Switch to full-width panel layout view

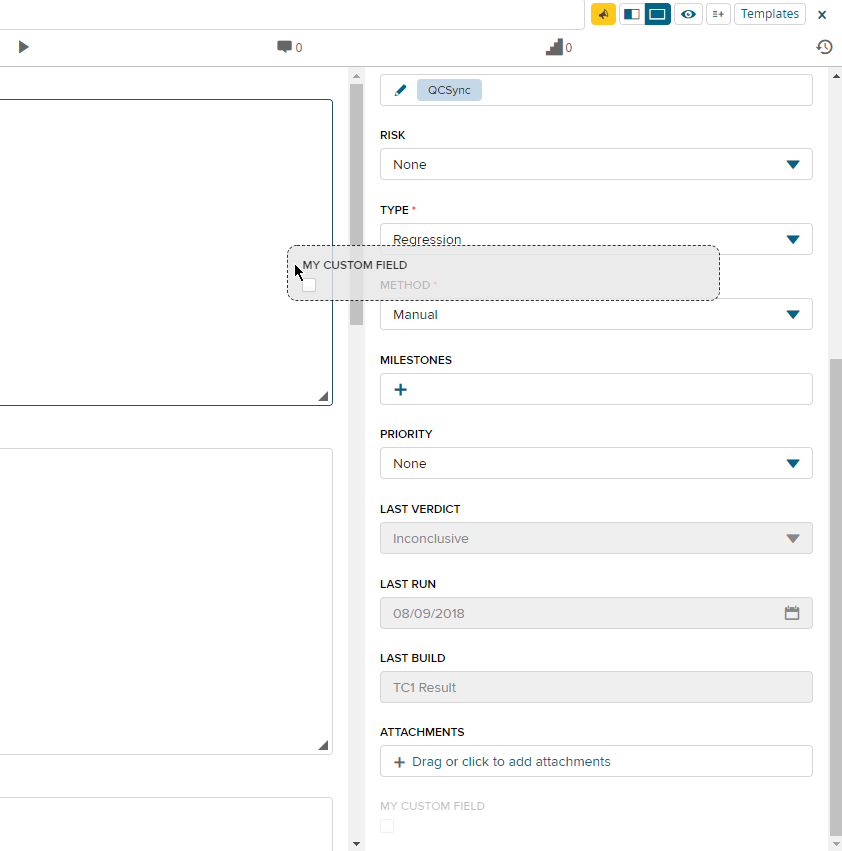pyautogui.click(x=658, y=14)
